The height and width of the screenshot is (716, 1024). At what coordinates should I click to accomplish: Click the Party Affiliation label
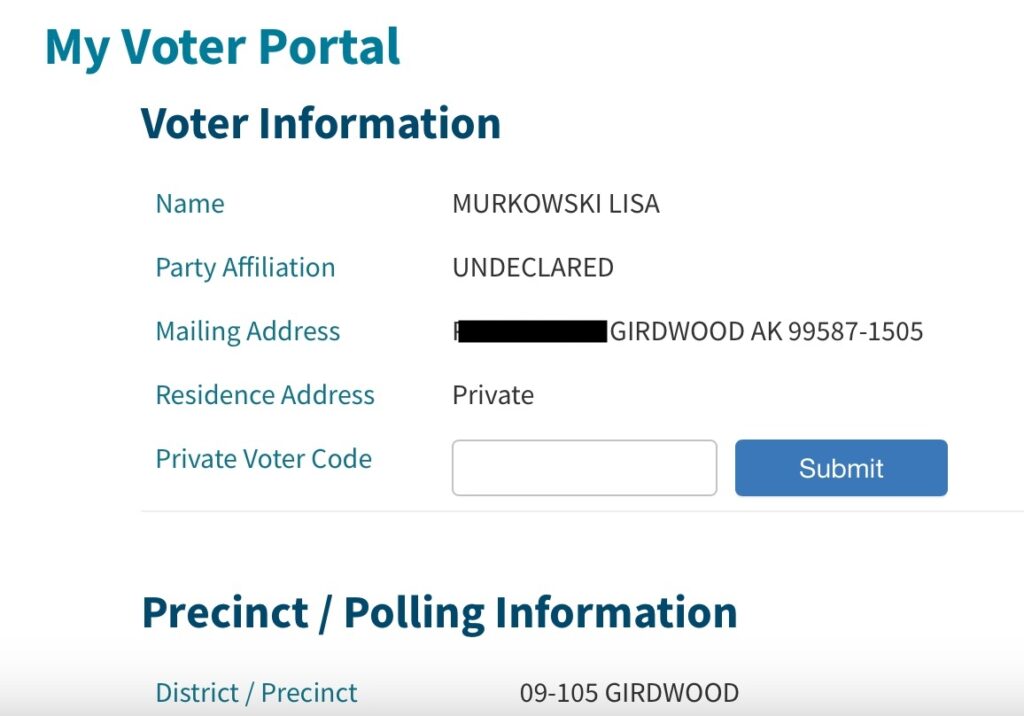click(246, 268)
